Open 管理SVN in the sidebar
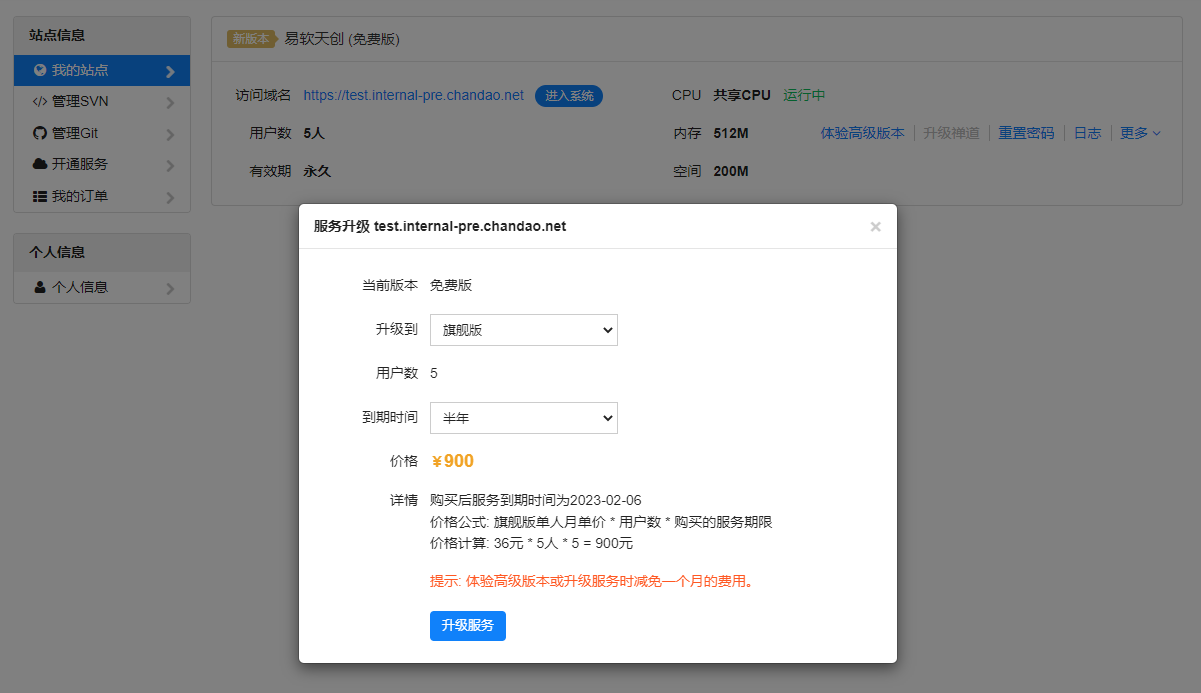Image resolution: width=1201 pixels, height=693 pixels. 80,102
